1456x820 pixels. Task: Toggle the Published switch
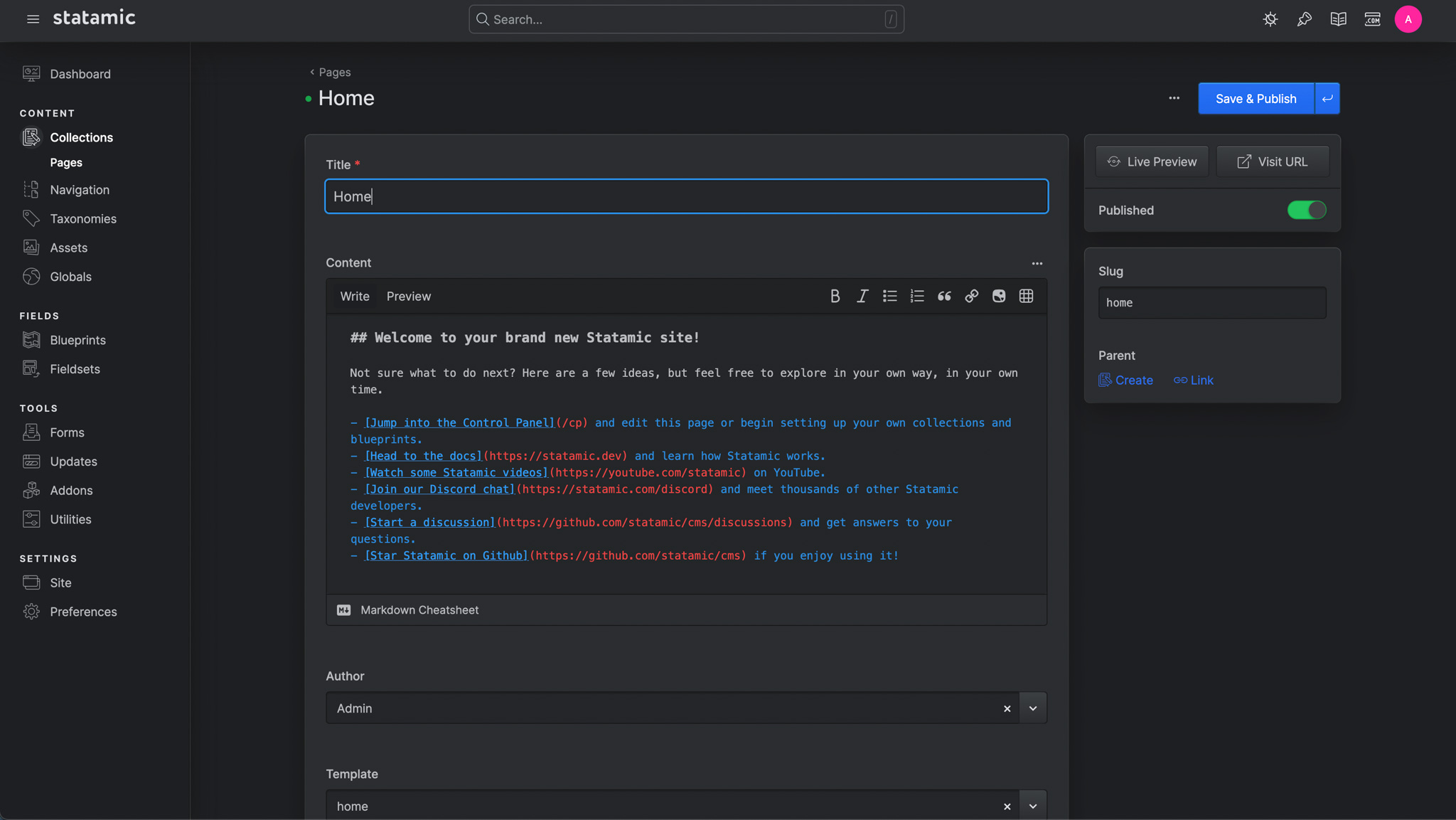click(1306, 211)
